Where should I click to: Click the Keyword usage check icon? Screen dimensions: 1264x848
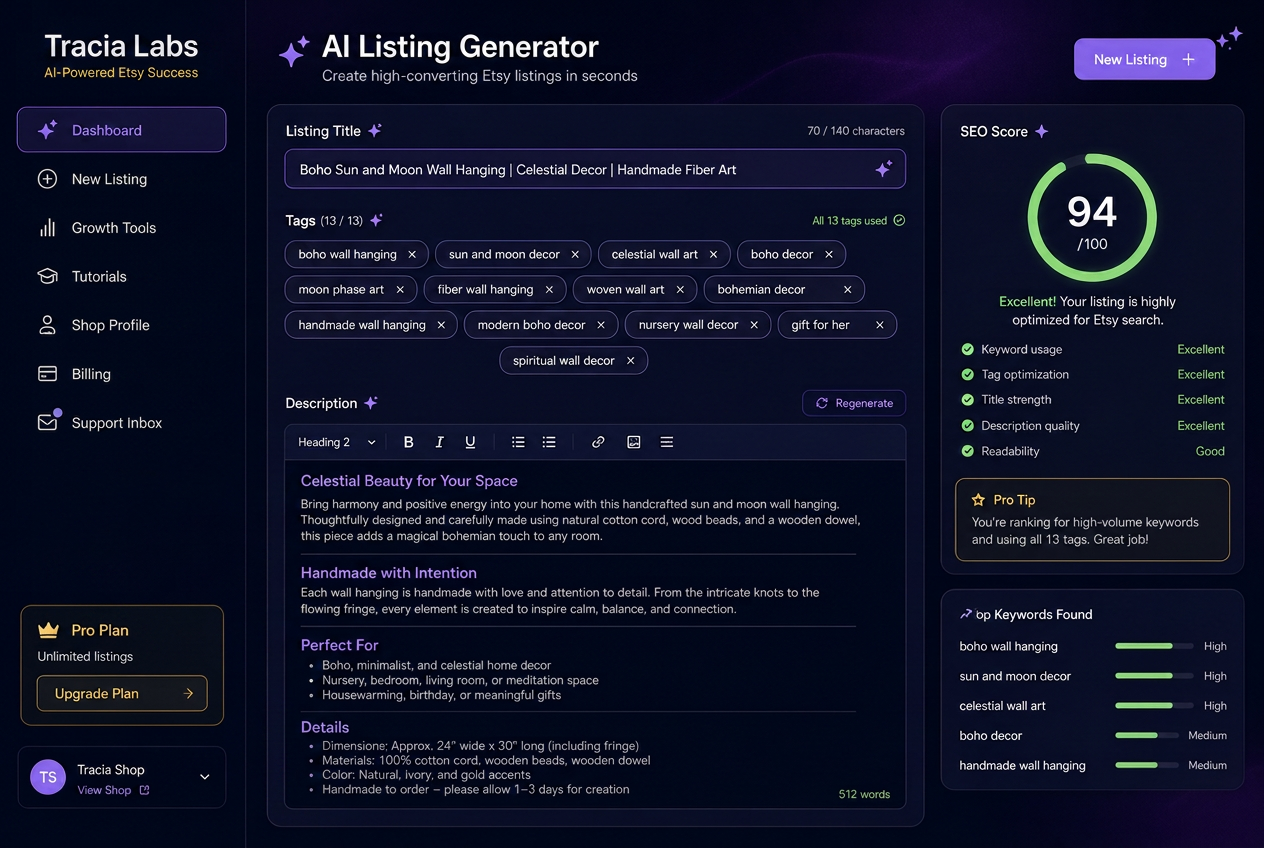coord(967,349)
